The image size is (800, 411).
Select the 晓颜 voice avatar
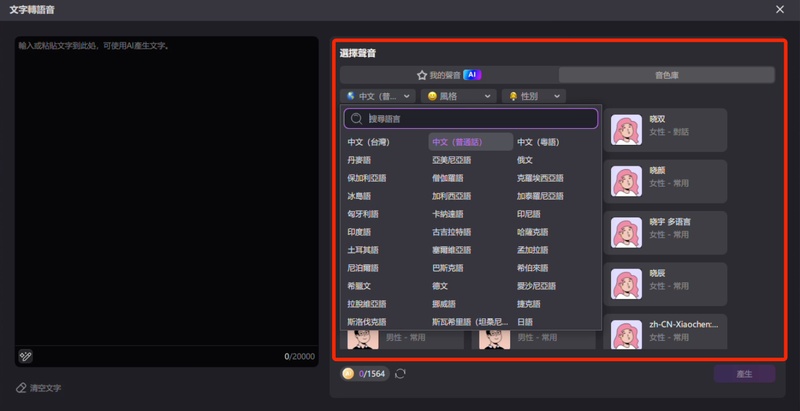click(x=627, y=179)
